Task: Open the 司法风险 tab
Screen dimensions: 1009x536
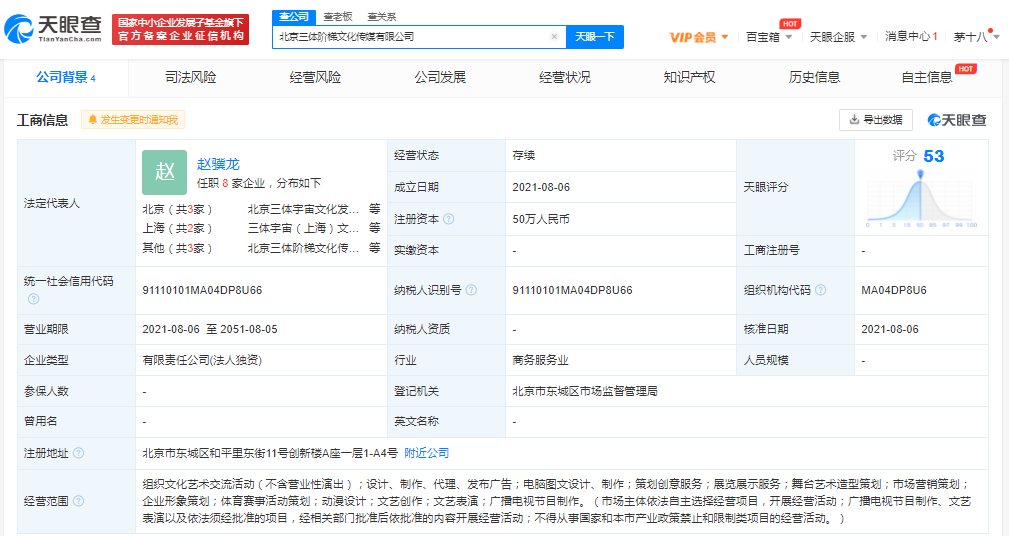Action: [x=190, y=78]
